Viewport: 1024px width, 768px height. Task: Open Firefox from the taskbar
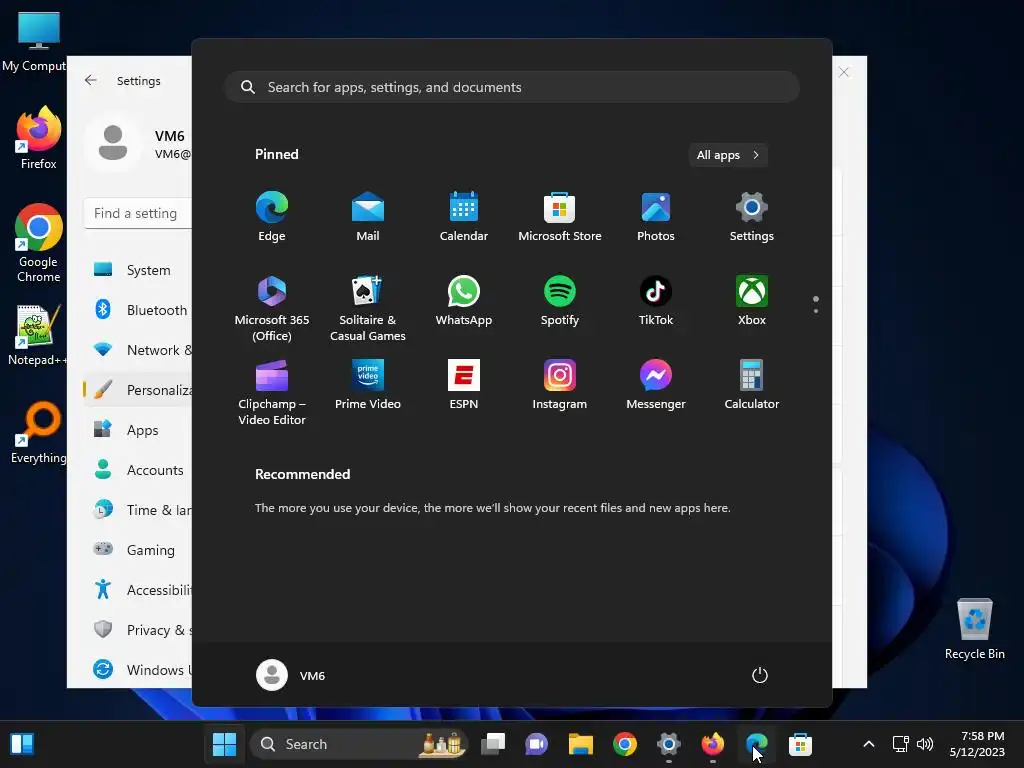[712, 744]
